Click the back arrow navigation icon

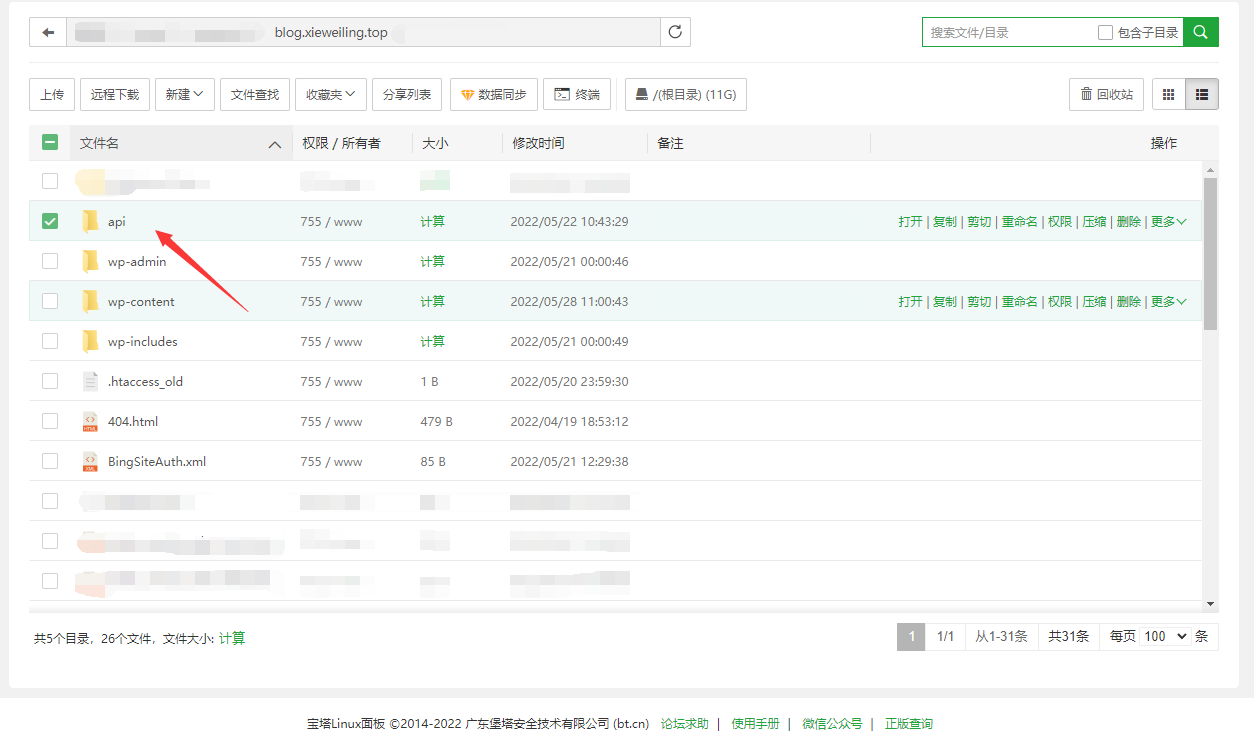pyautogui.click(x=48, y=32)
